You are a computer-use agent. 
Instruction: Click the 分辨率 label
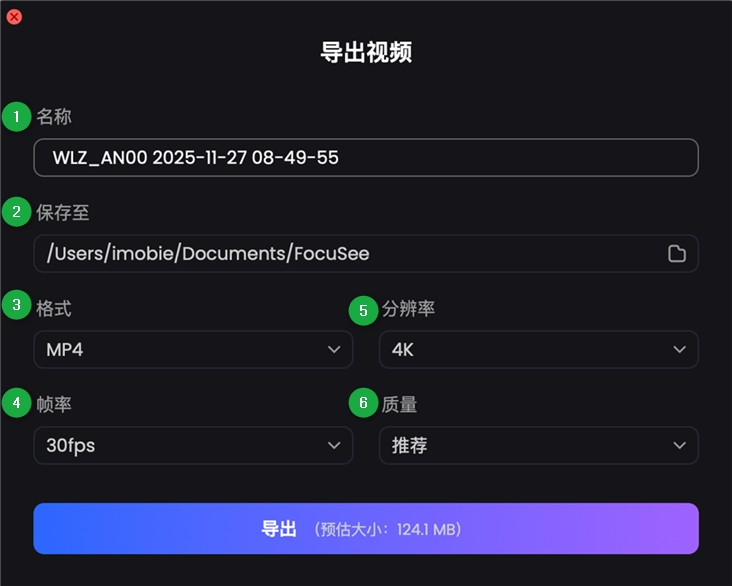pyautogui.click(x=408, y=309)
